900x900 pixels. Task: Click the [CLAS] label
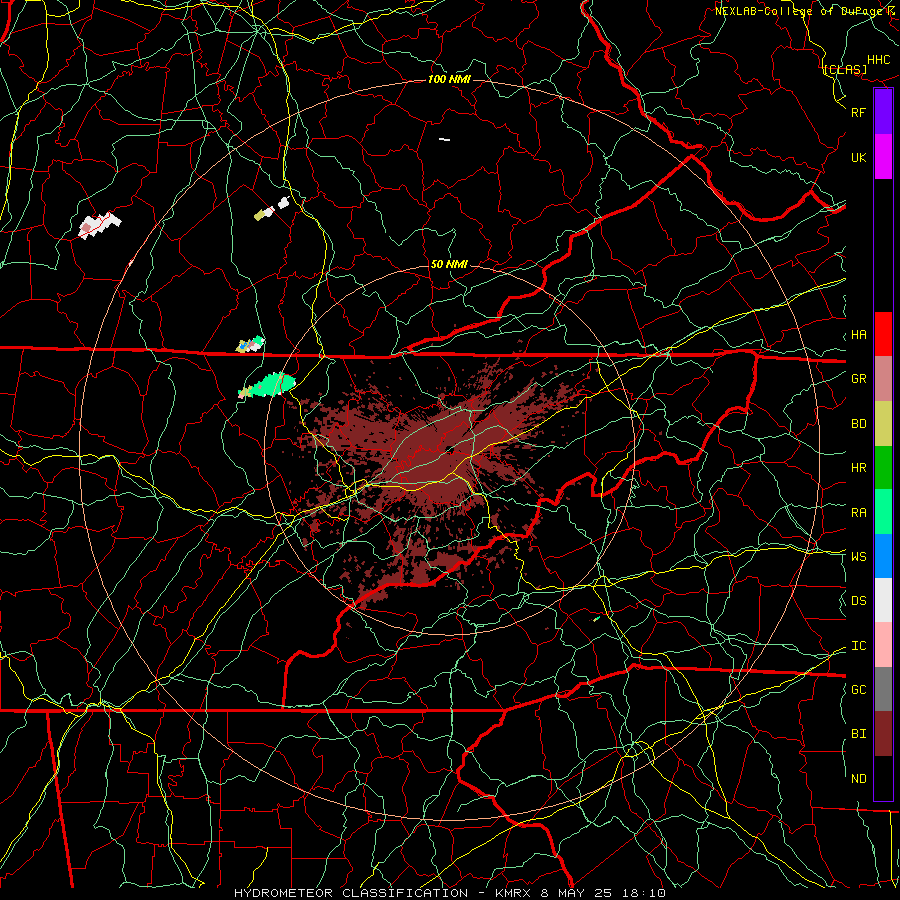(x=845, y=69)
